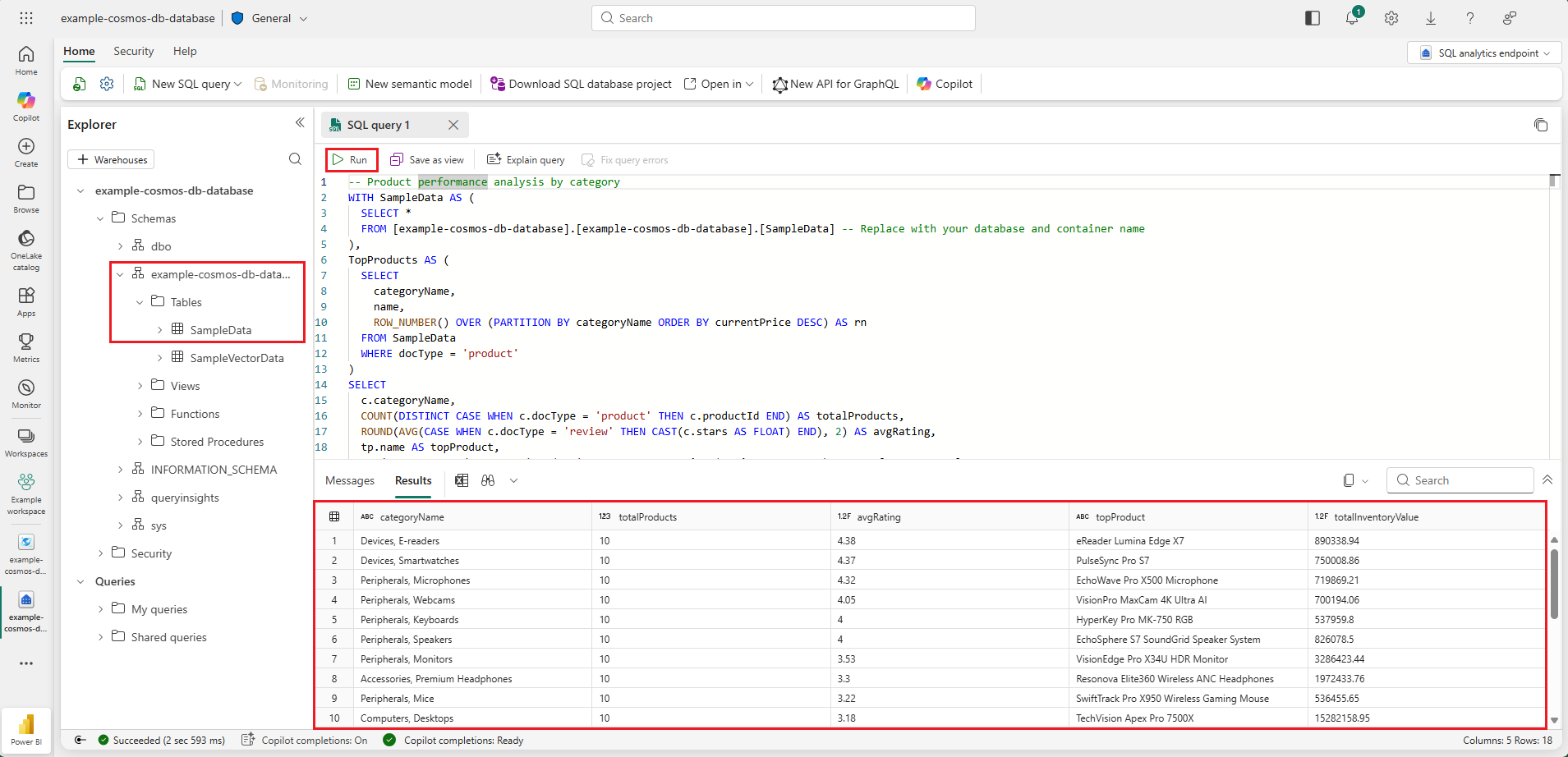Click the results Search input field
This screenshot has height=757, width=1568.
point(1460,480)
